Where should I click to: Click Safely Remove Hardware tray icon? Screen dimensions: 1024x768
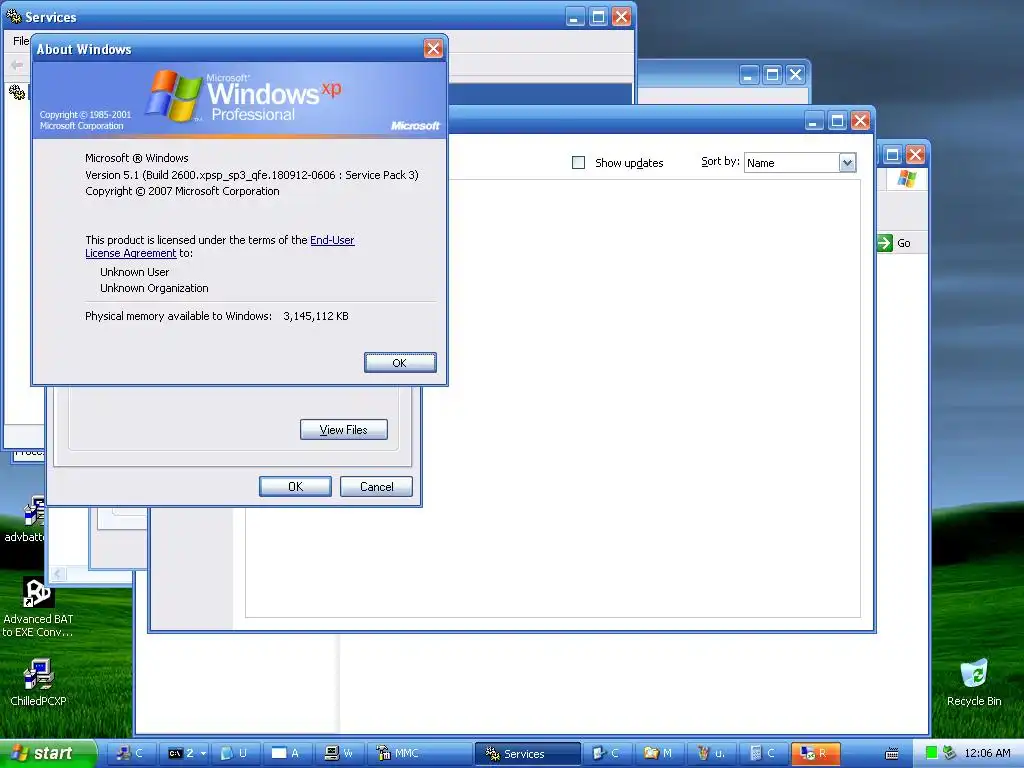coord(950,753)
